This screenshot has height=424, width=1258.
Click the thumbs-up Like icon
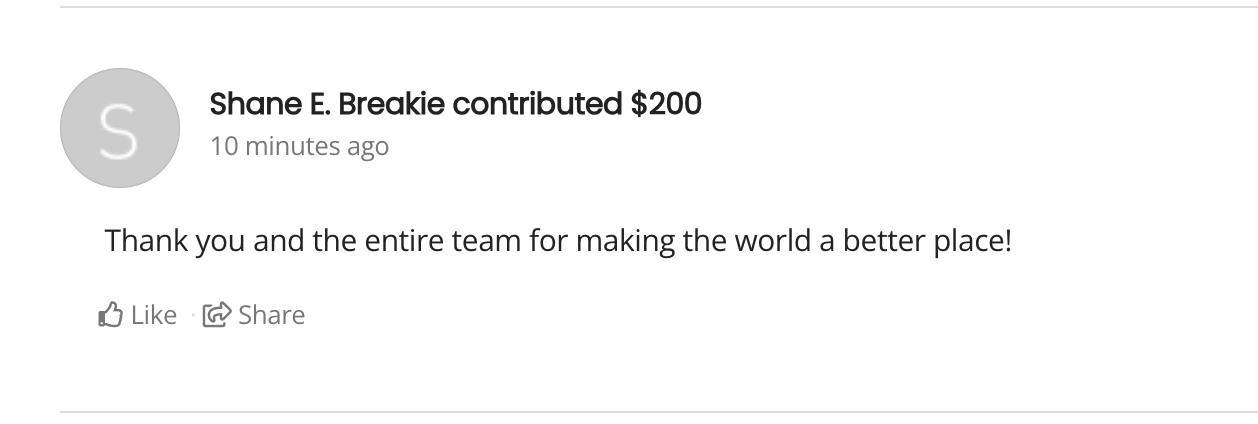click(x=110, y=316)
